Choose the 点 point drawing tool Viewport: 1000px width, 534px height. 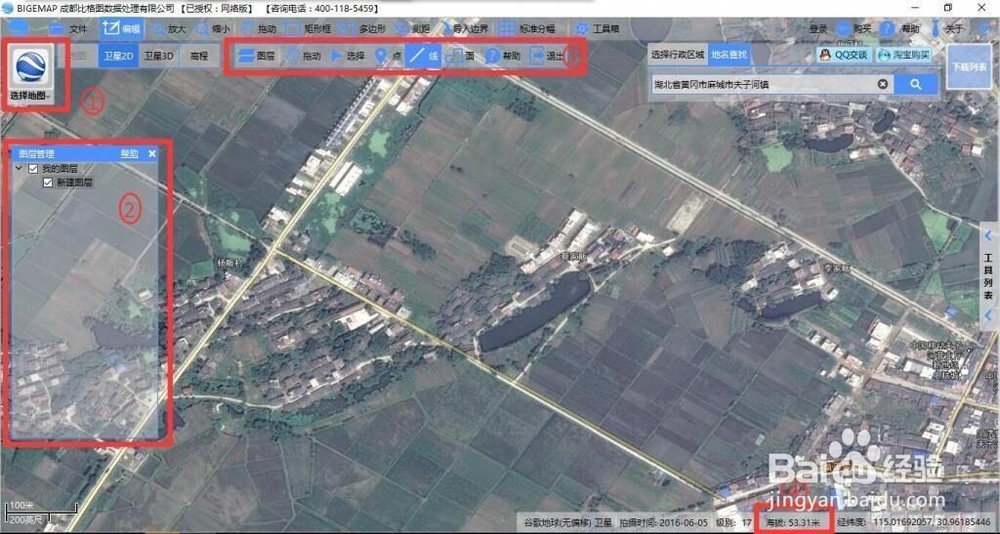coord(388,56)
